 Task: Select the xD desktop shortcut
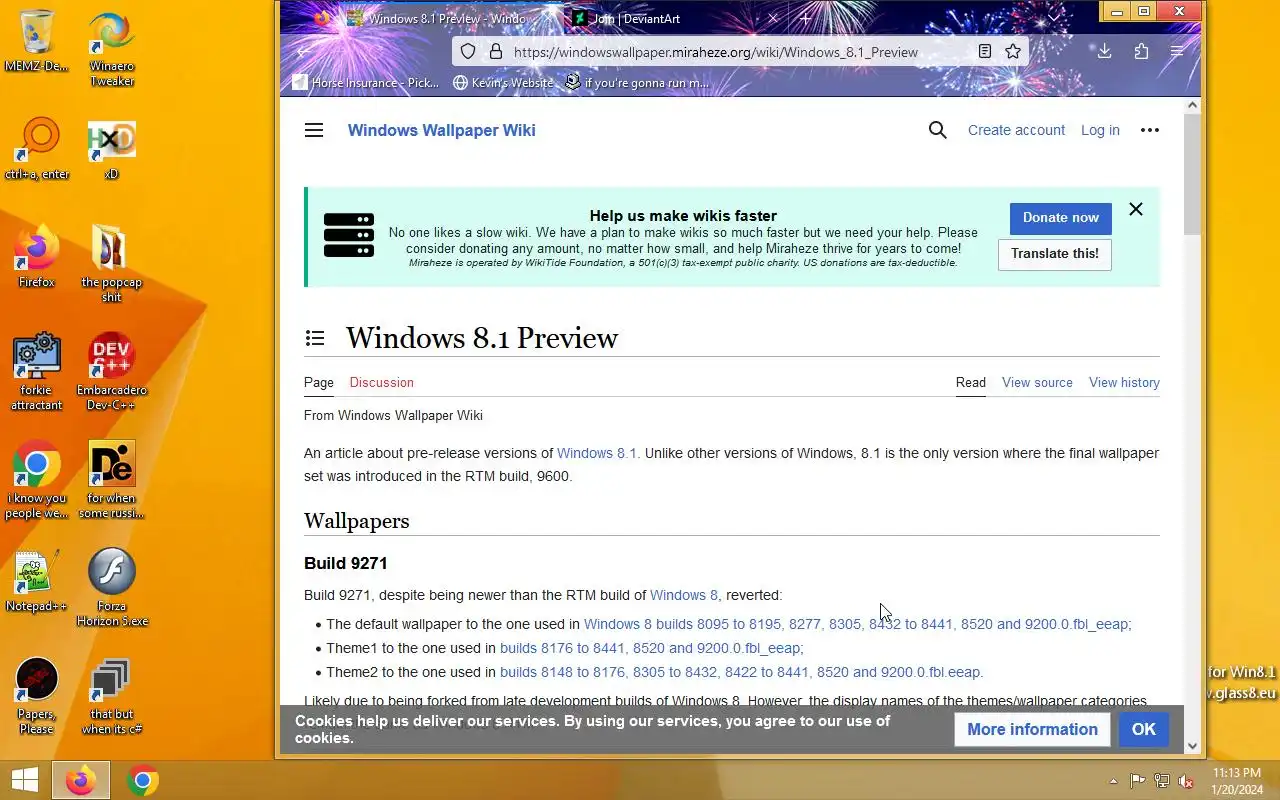111,150
